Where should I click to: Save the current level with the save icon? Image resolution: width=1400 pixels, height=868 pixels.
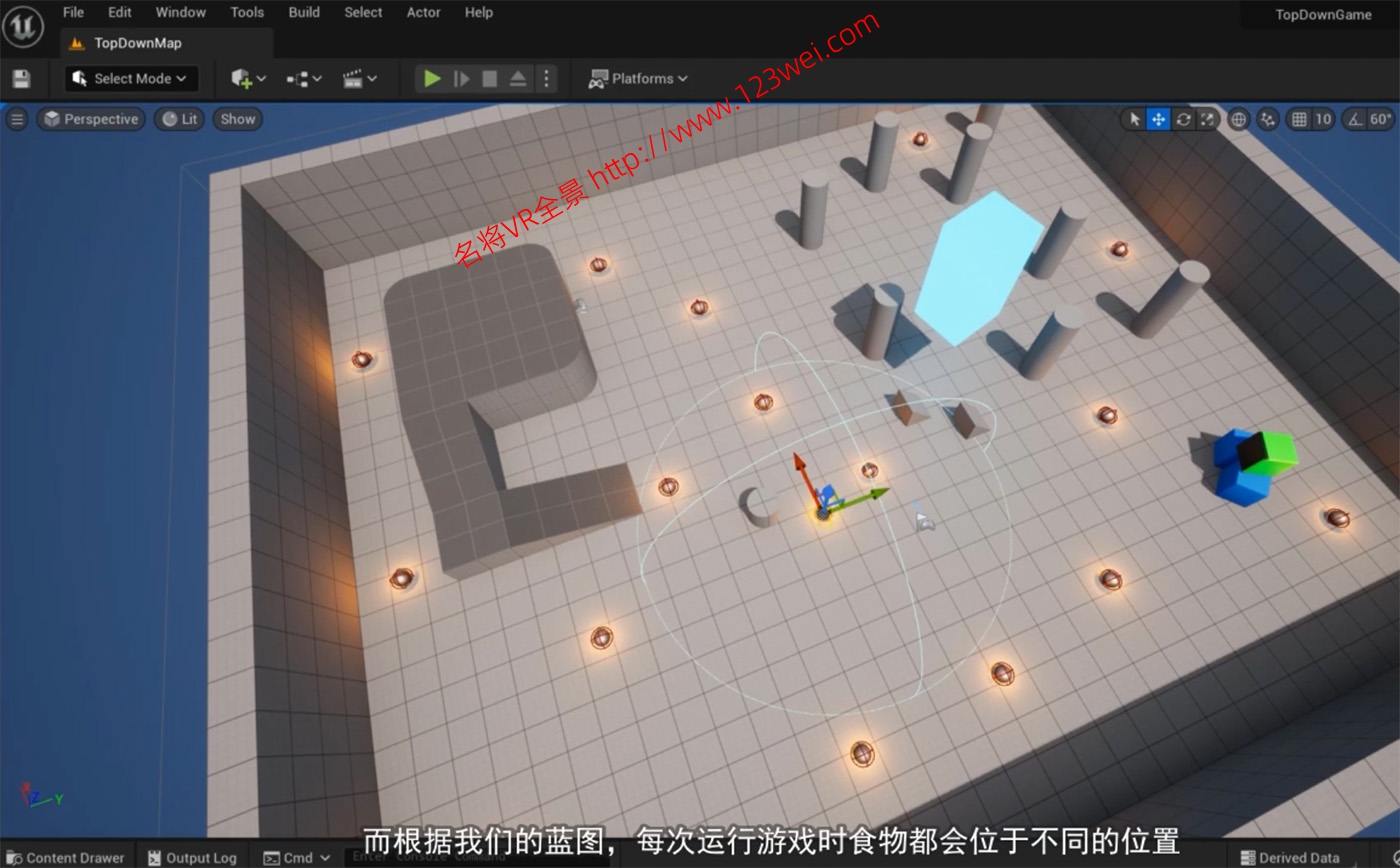point(22,78)
